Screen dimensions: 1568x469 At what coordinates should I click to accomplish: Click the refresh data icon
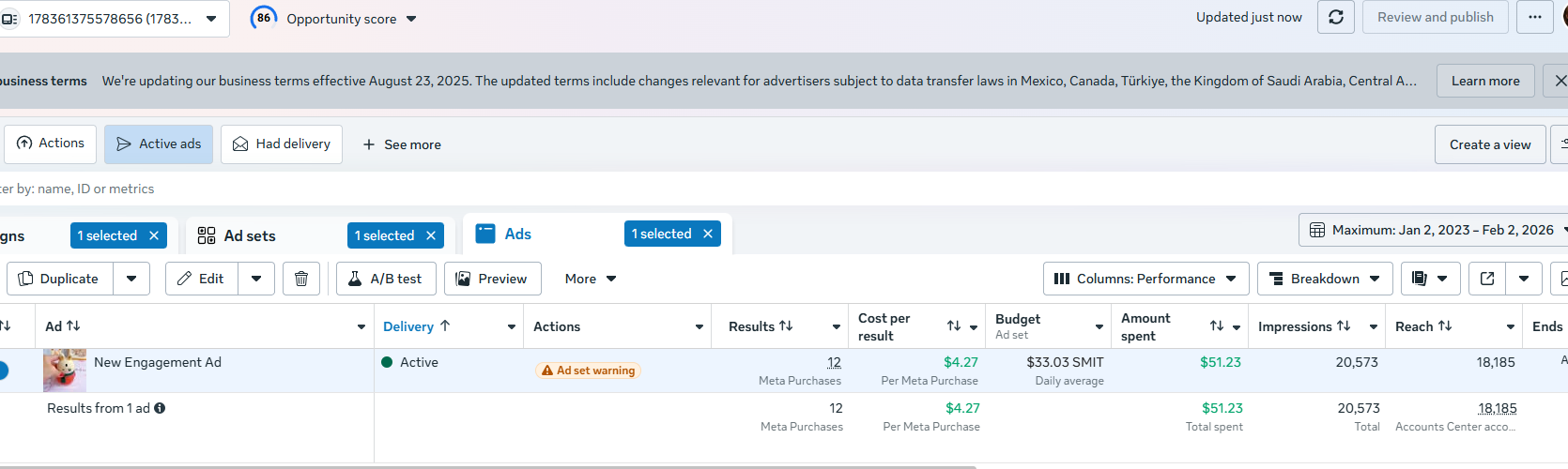click(1335, 18)
